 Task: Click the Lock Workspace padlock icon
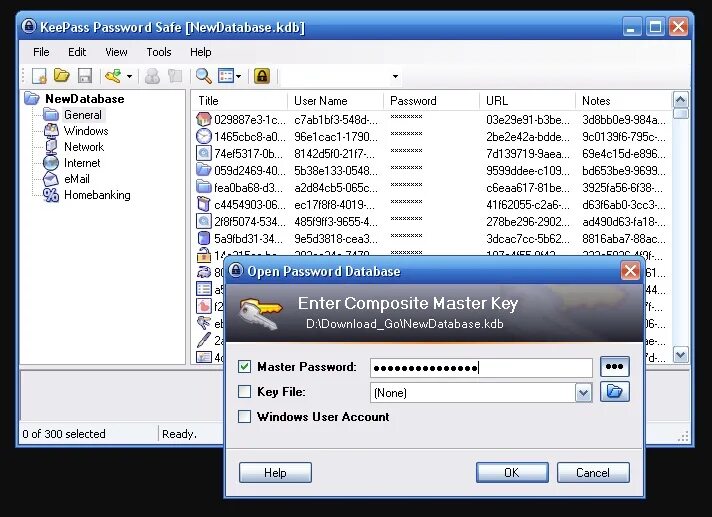pyautogui.click(x=262, y=76)
